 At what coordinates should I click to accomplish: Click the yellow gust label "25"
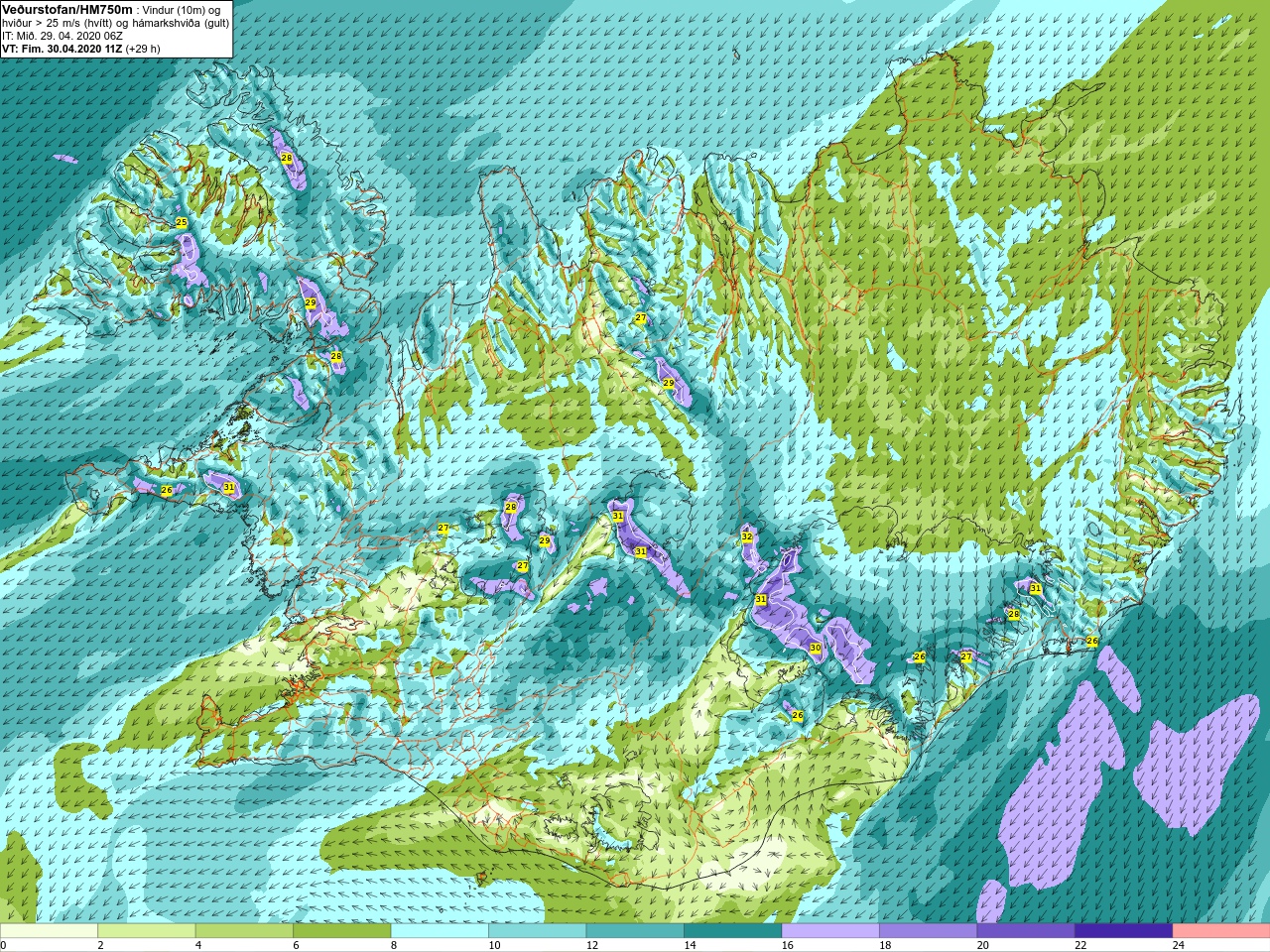pos(181,222)
